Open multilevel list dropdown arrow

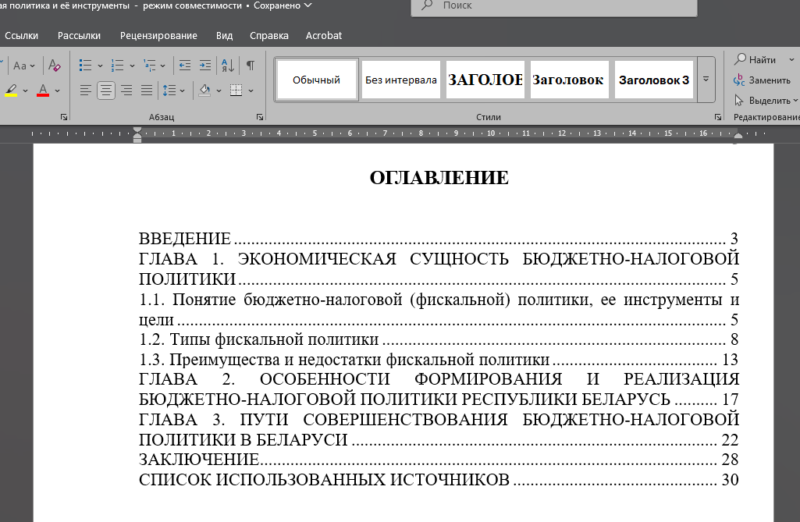click(163, 66)
